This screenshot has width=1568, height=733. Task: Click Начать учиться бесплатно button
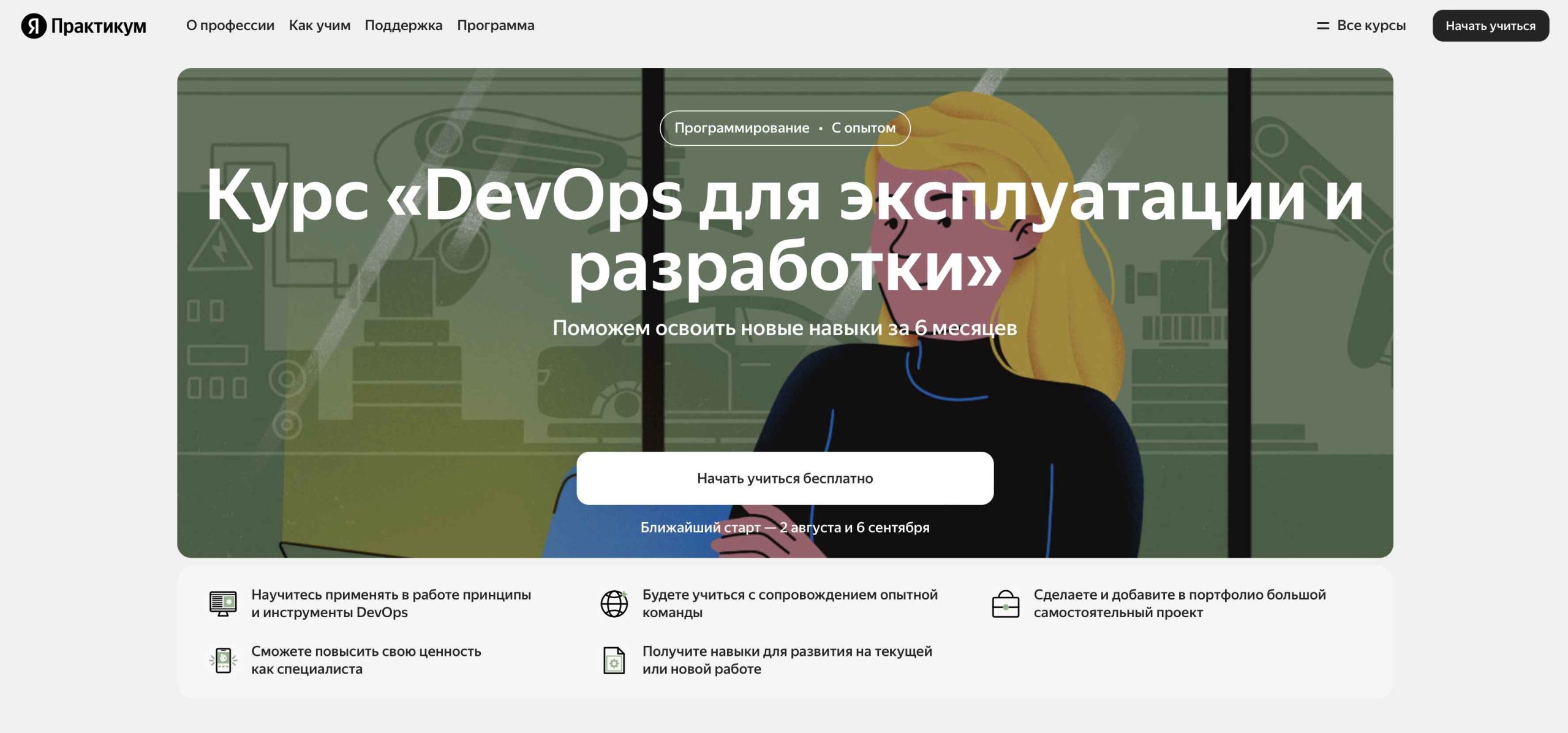coord(785,478)
